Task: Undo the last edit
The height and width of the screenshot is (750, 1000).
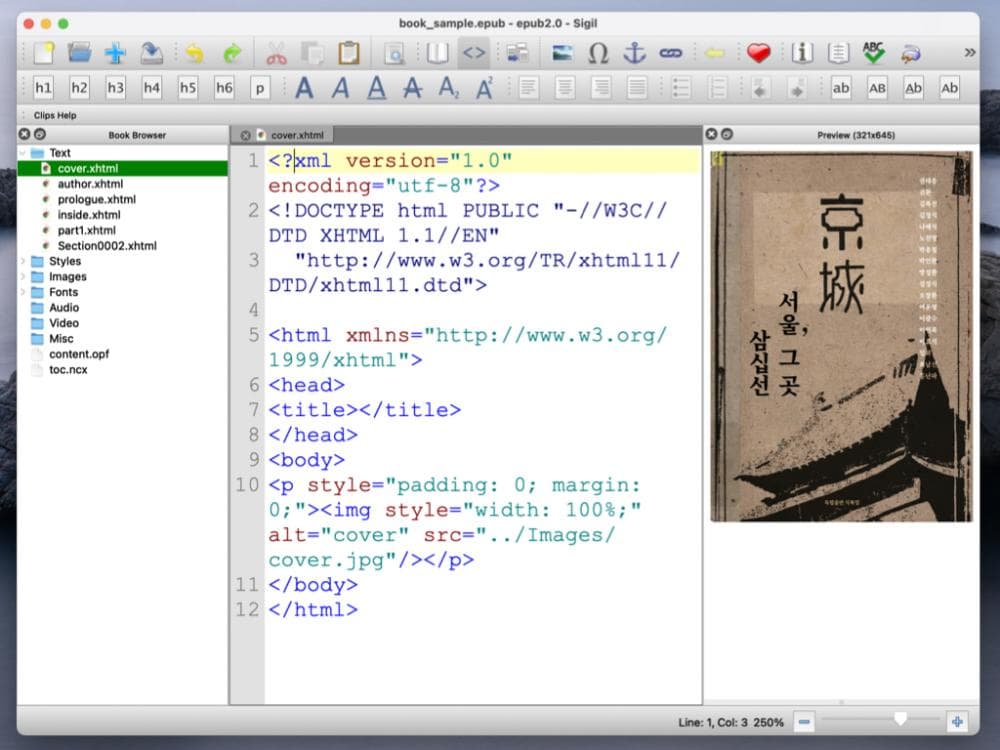Action: pos(195,53)
